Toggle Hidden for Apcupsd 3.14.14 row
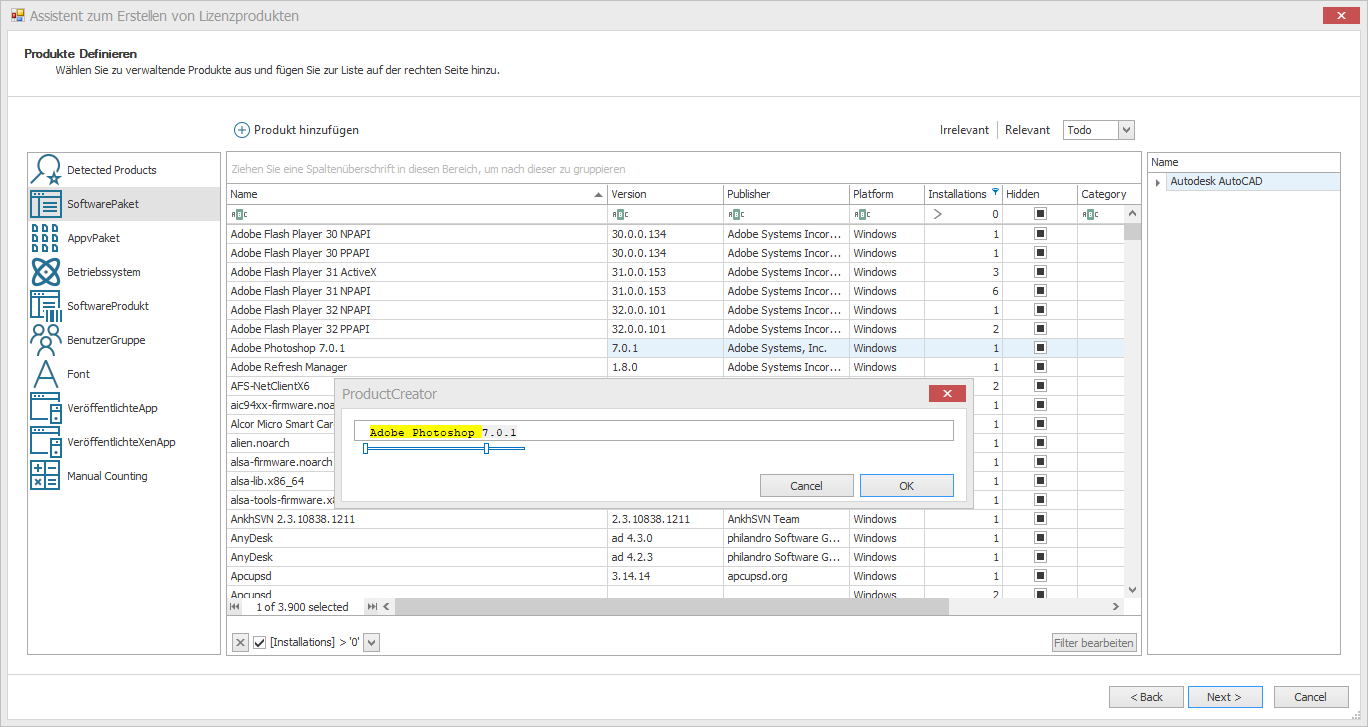This screenshot has width=1368, height=727. click(1040, 576)
